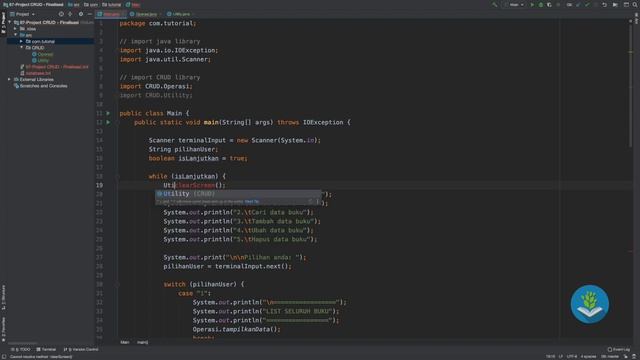Click the 4 spaces indent status widget
This screenshot has width=640, height=360.
tap(588, 357)
